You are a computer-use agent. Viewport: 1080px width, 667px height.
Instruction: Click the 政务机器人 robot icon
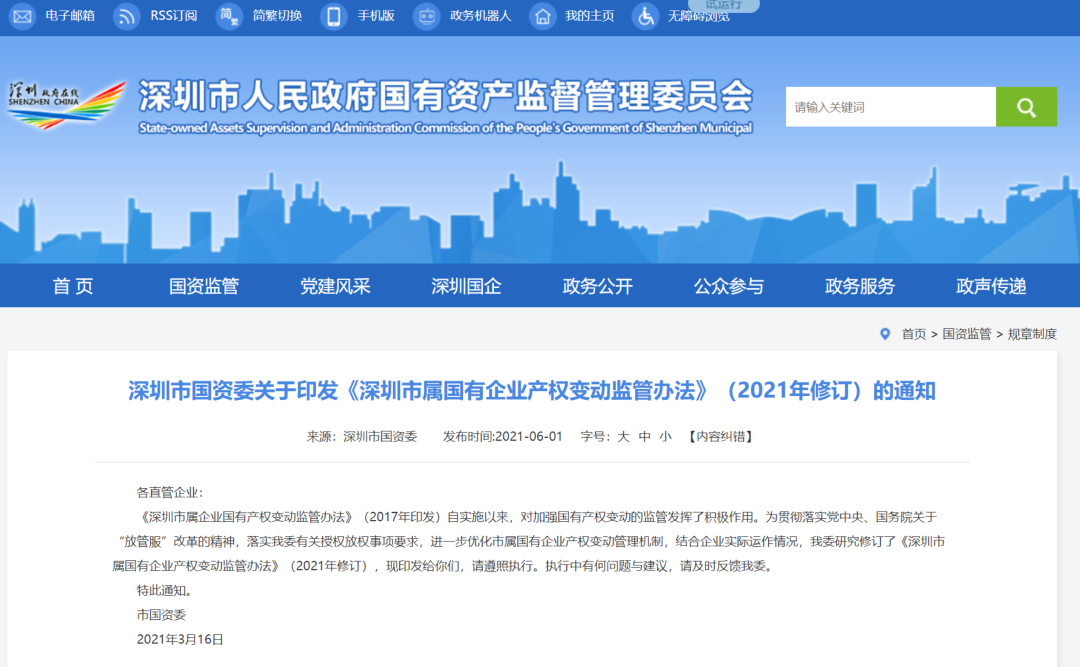click(x=427, y=16)
